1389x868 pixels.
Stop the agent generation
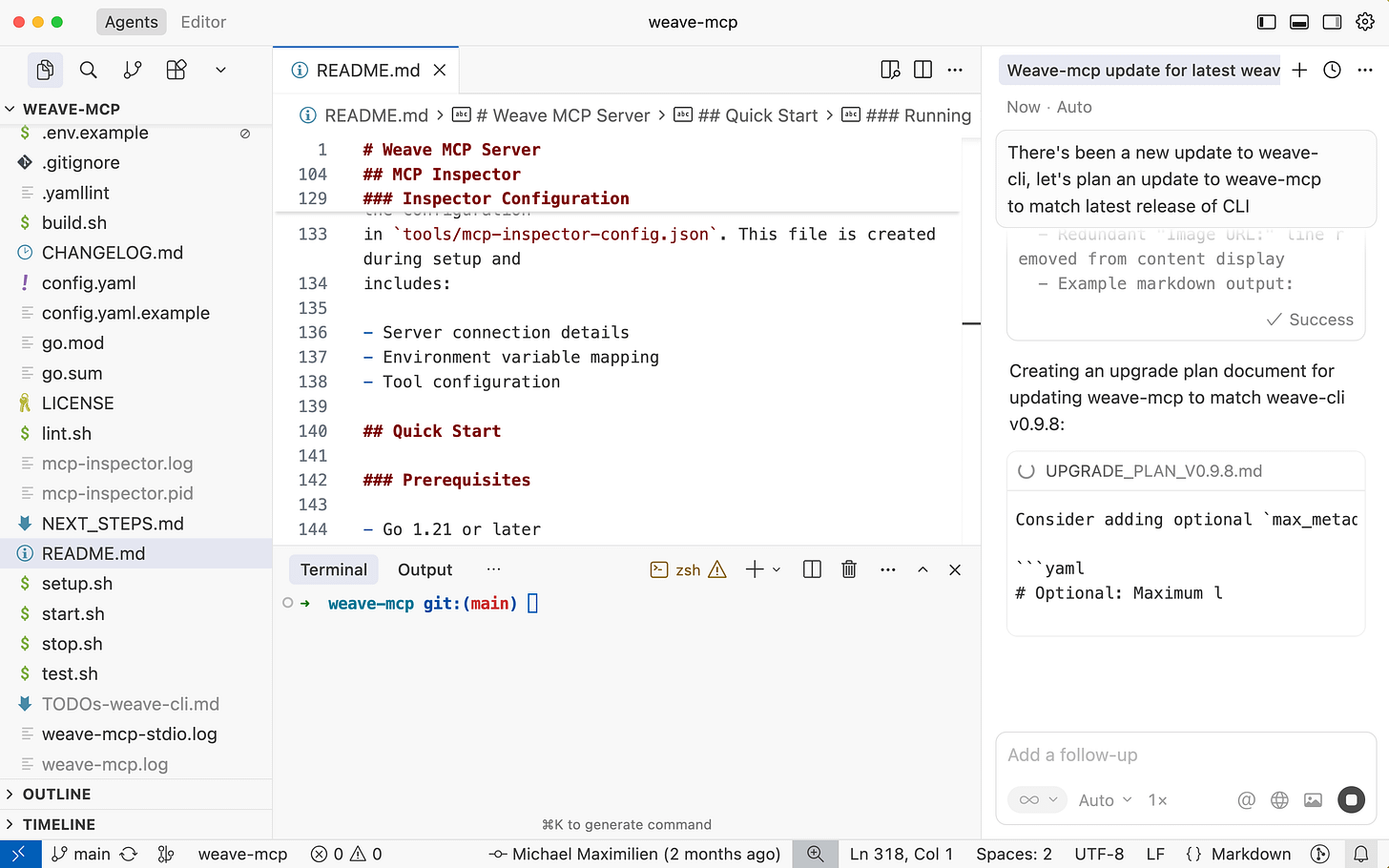[1351, 800]
